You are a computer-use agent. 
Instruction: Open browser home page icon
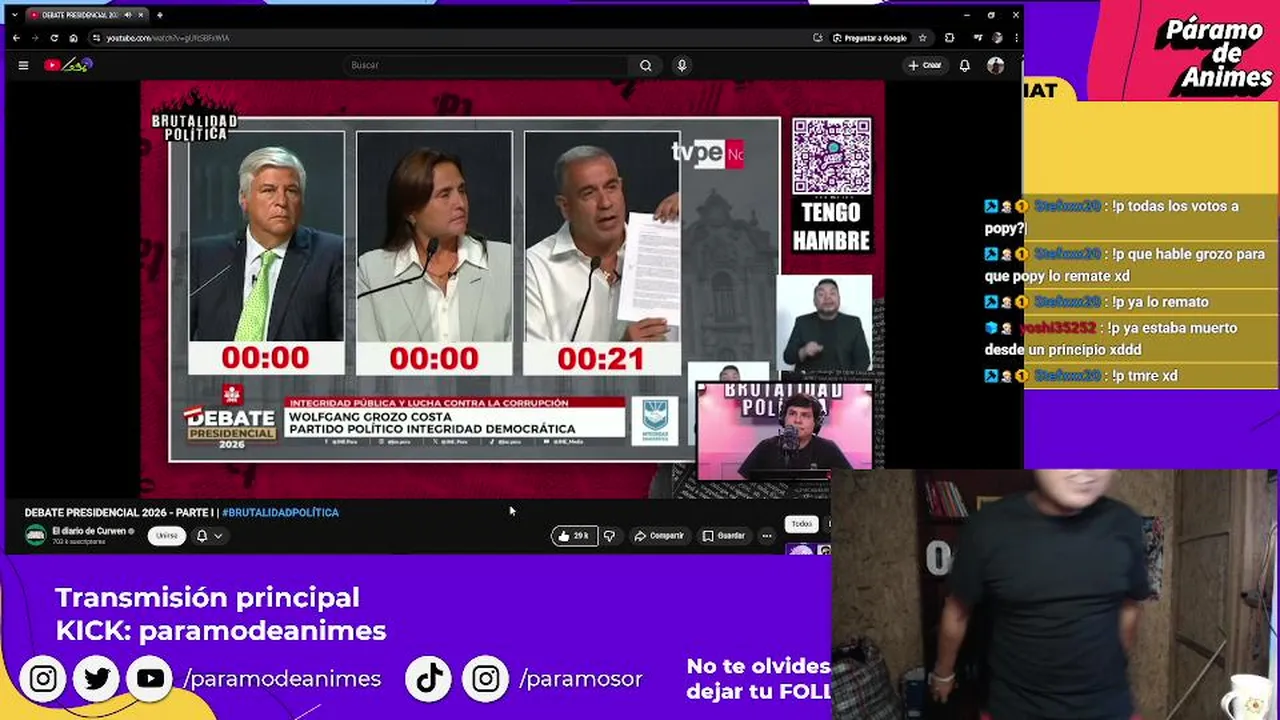pos(73,38)
